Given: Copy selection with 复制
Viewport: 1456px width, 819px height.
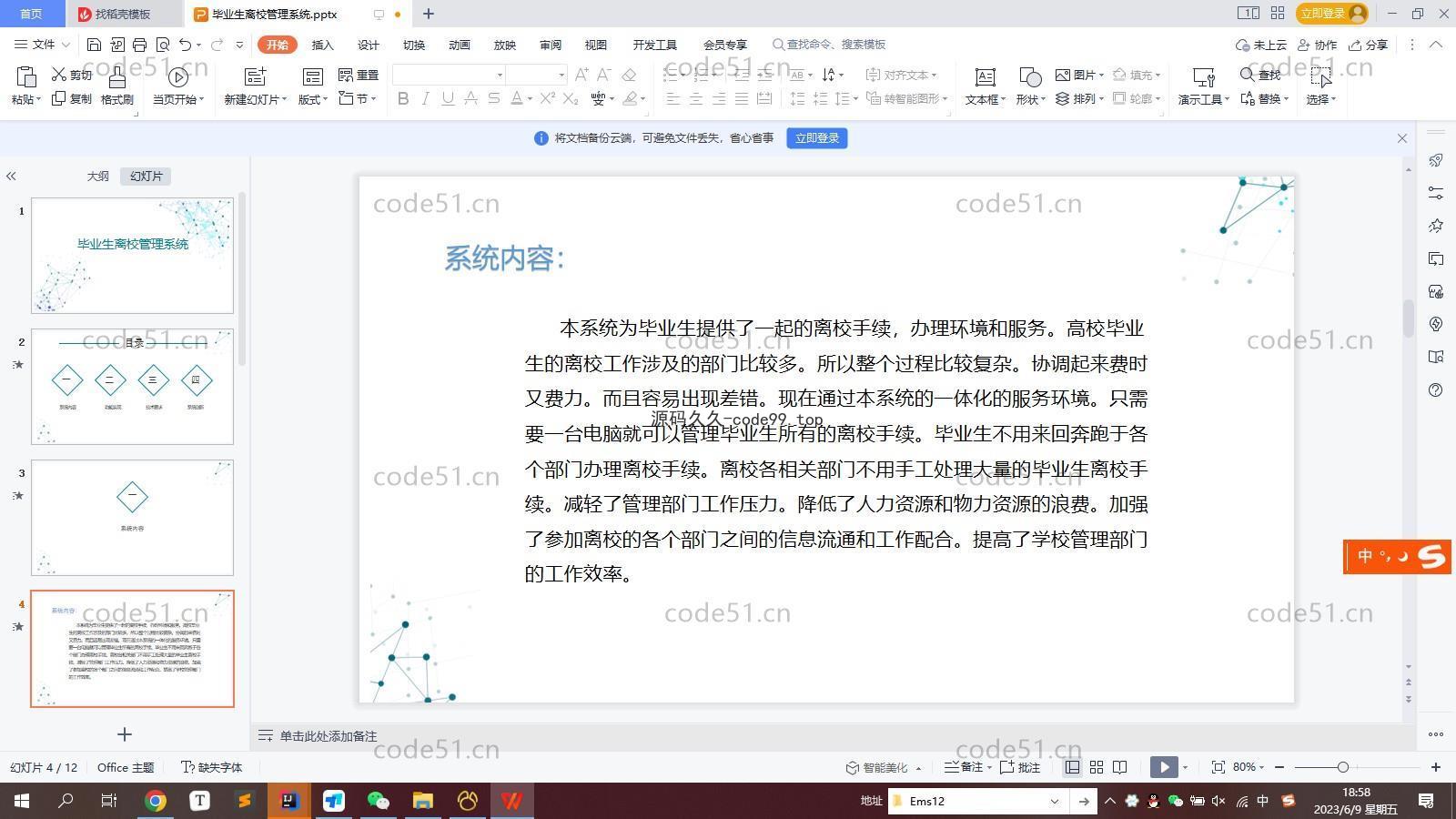Looking at the screenshot, I should (x=72, y=98).
